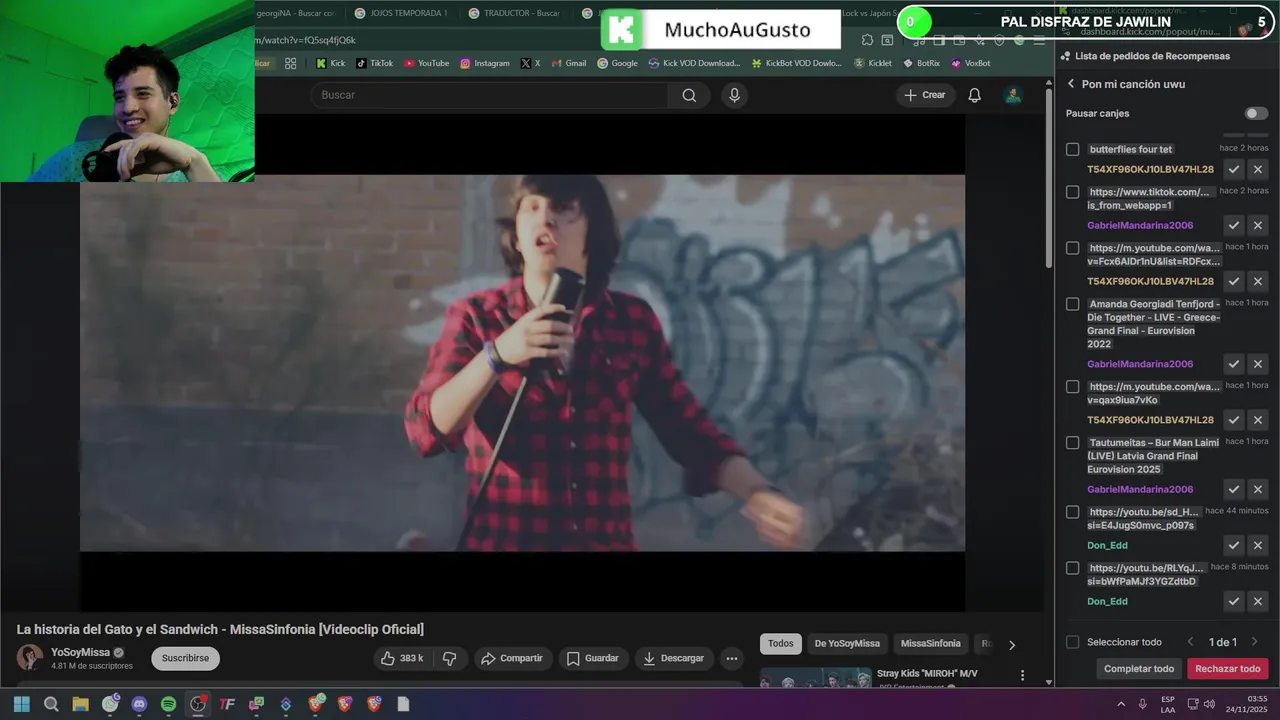The width and height of the screenshot is (1280, 720).
Task: Open Discord from the taskbar
Action: click(139, 704)
